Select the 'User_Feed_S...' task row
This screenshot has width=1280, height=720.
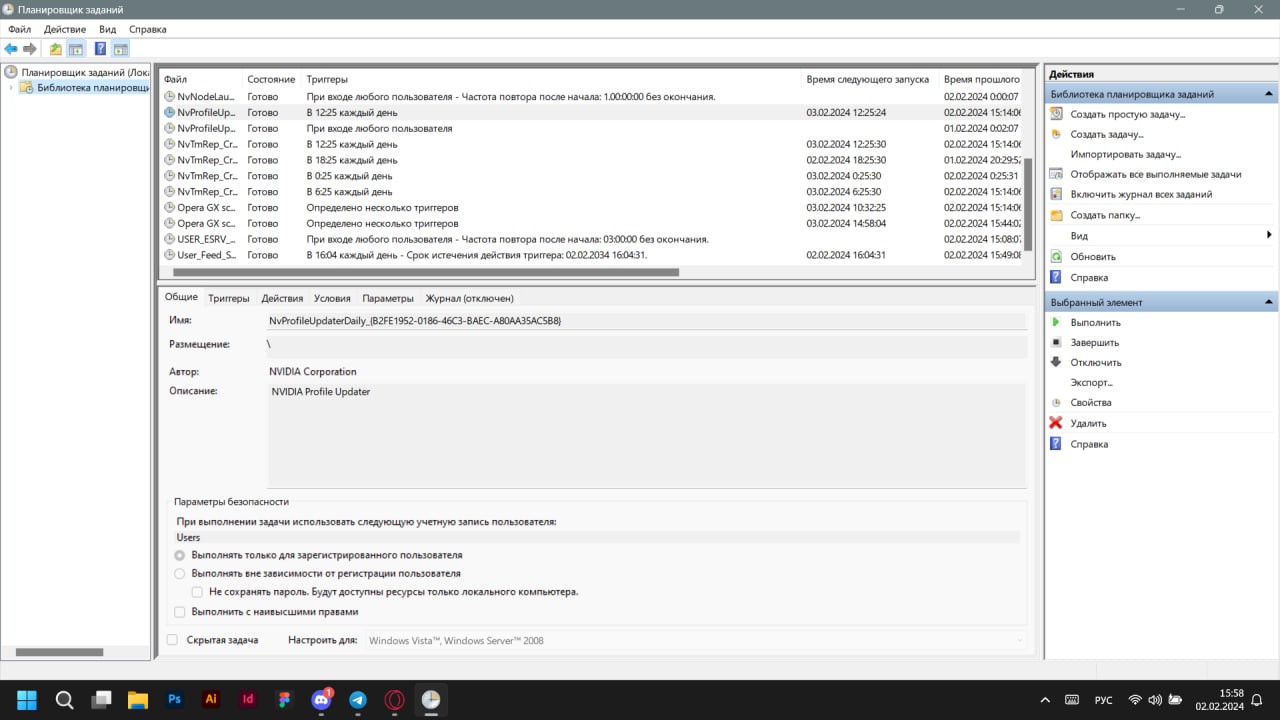point(592,255)
